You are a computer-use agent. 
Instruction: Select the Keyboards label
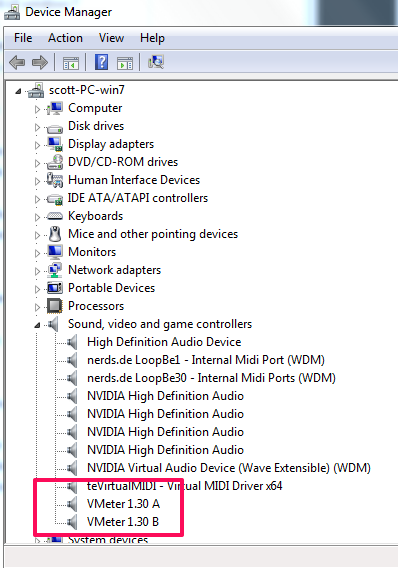click(x=96, y=216)
